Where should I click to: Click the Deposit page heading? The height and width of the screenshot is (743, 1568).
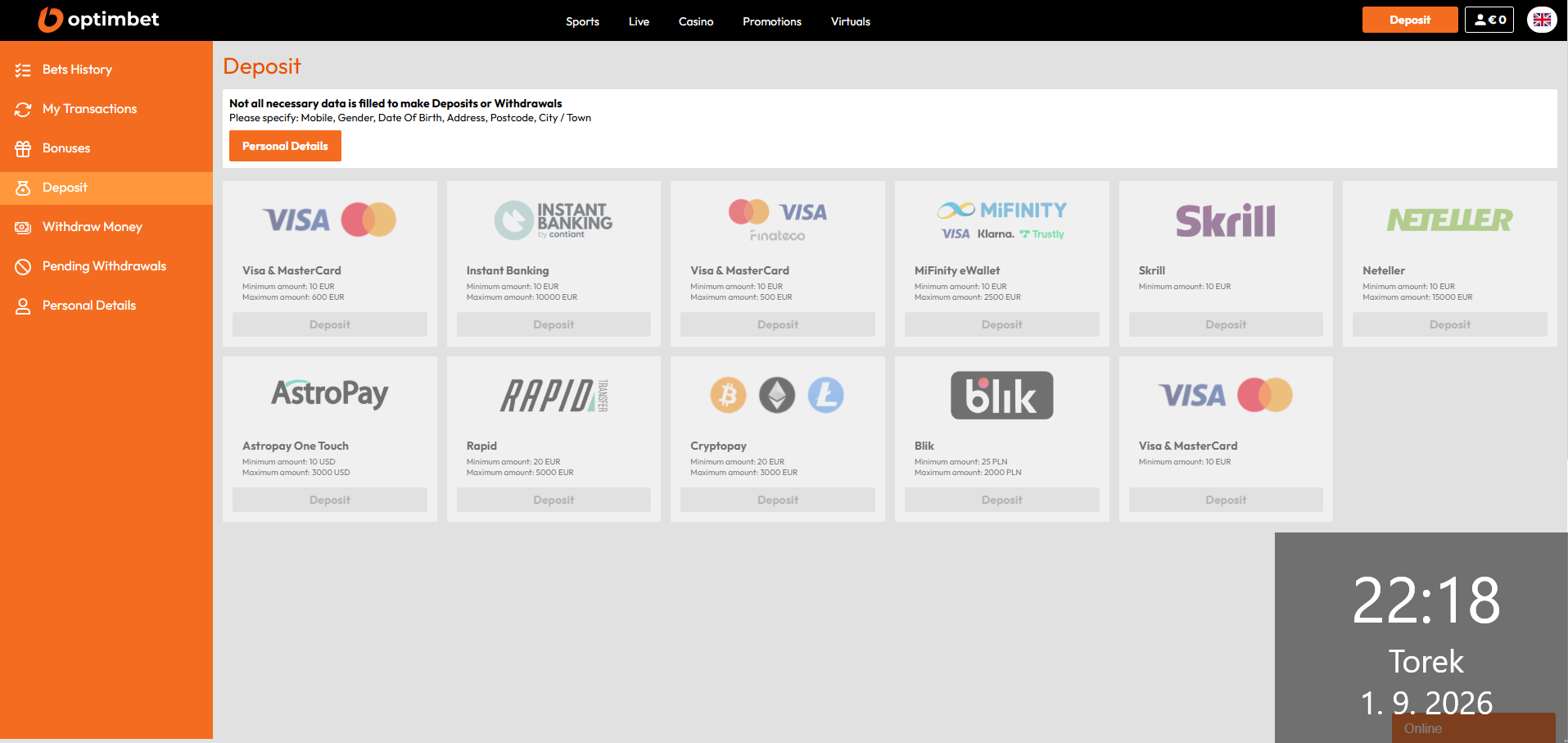(262, 66)
